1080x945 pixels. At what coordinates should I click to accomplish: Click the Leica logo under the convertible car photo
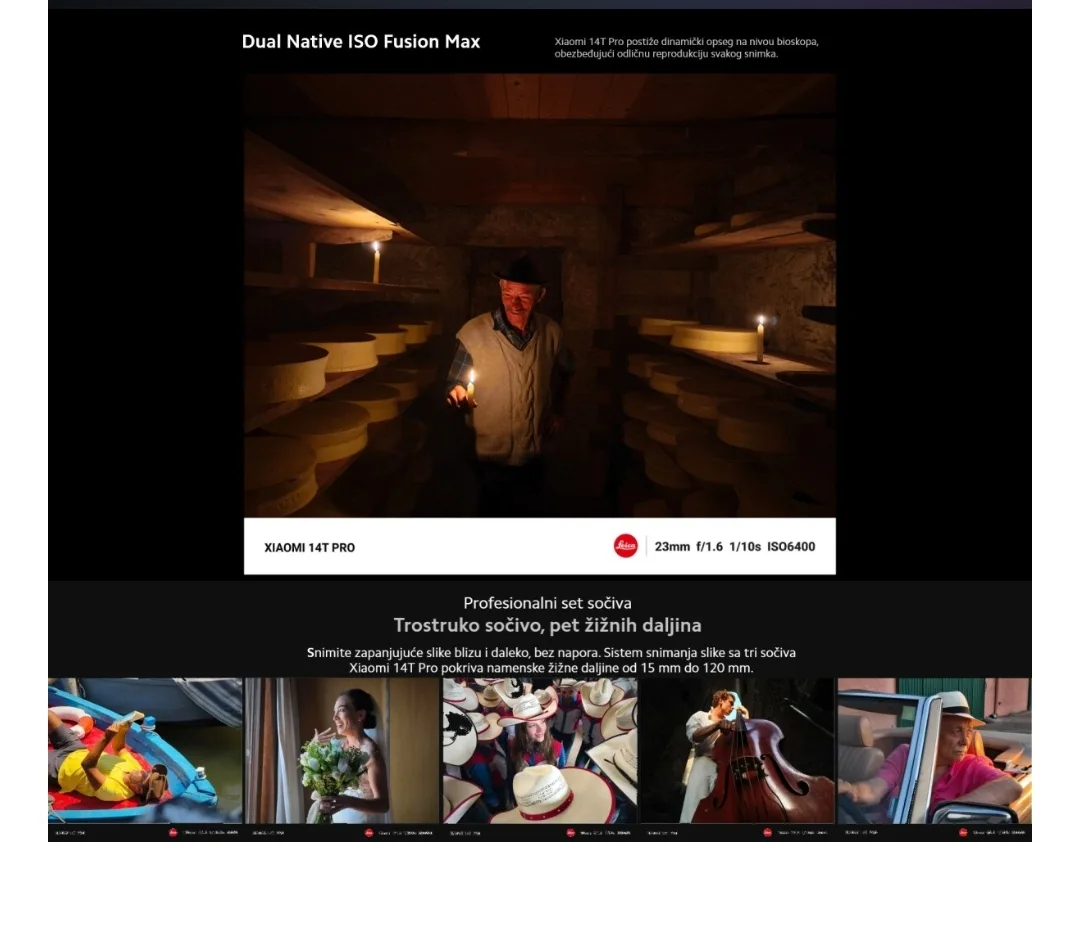point(963,832)
